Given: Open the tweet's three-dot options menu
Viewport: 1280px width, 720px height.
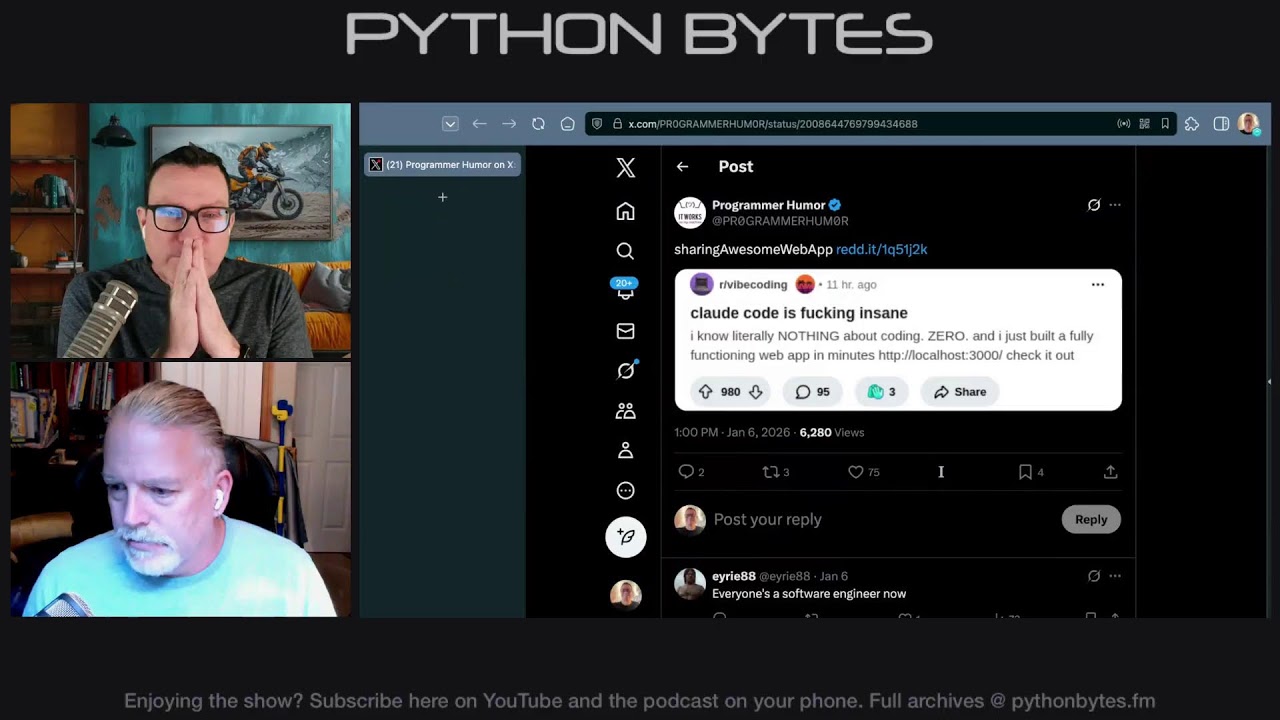Looking at the screenshot, I should [1115, 205].
